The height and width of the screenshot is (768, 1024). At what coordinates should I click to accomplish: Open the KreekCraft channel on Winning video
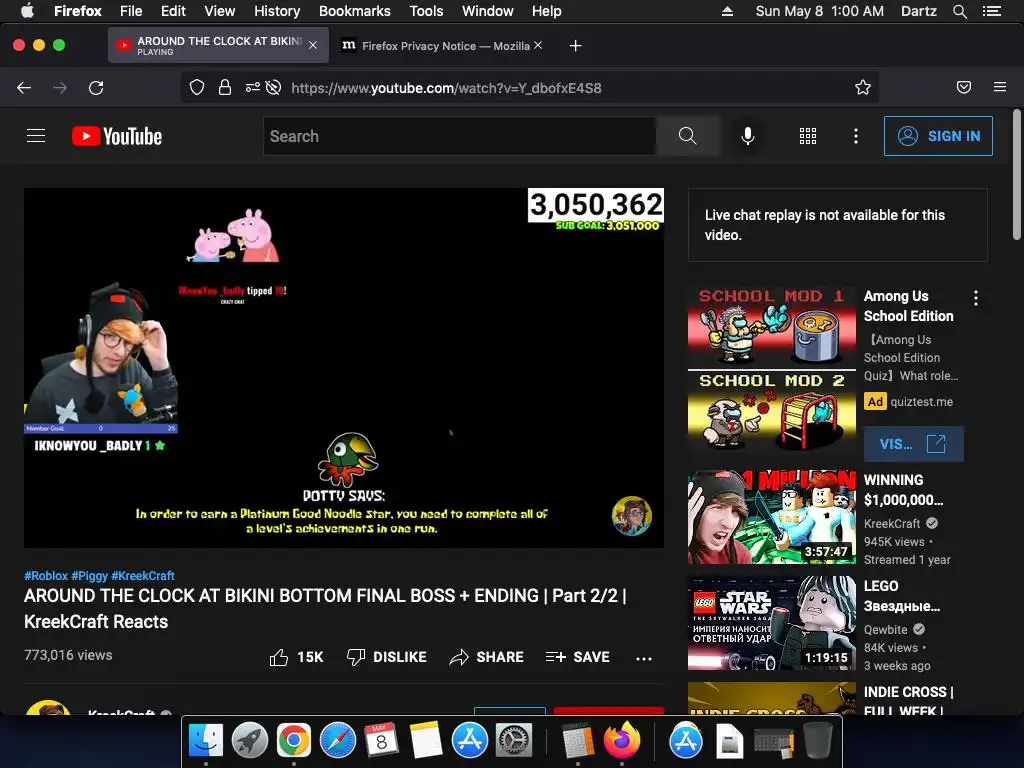[x=891, y=523]
